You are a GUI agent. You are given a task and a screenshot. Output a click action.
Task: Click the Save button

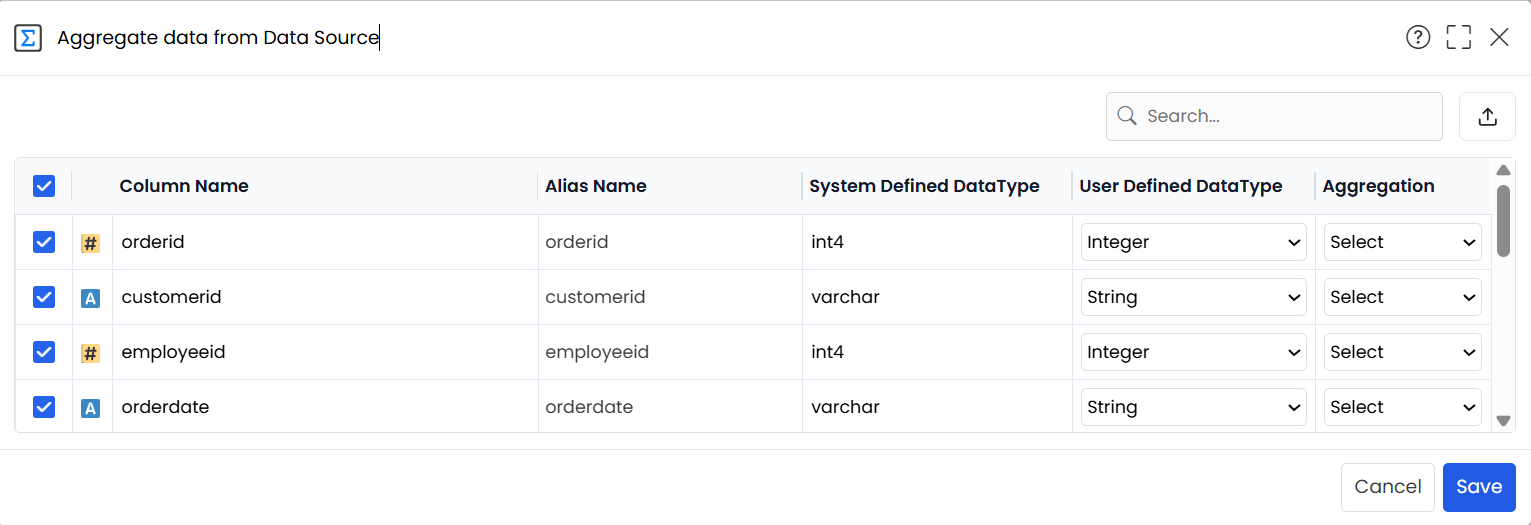click(x=1479, y=487)
